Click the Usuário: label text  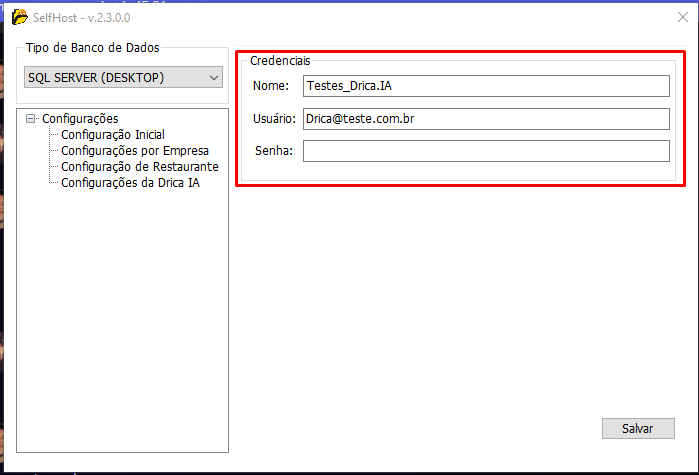tap(275, 119)
